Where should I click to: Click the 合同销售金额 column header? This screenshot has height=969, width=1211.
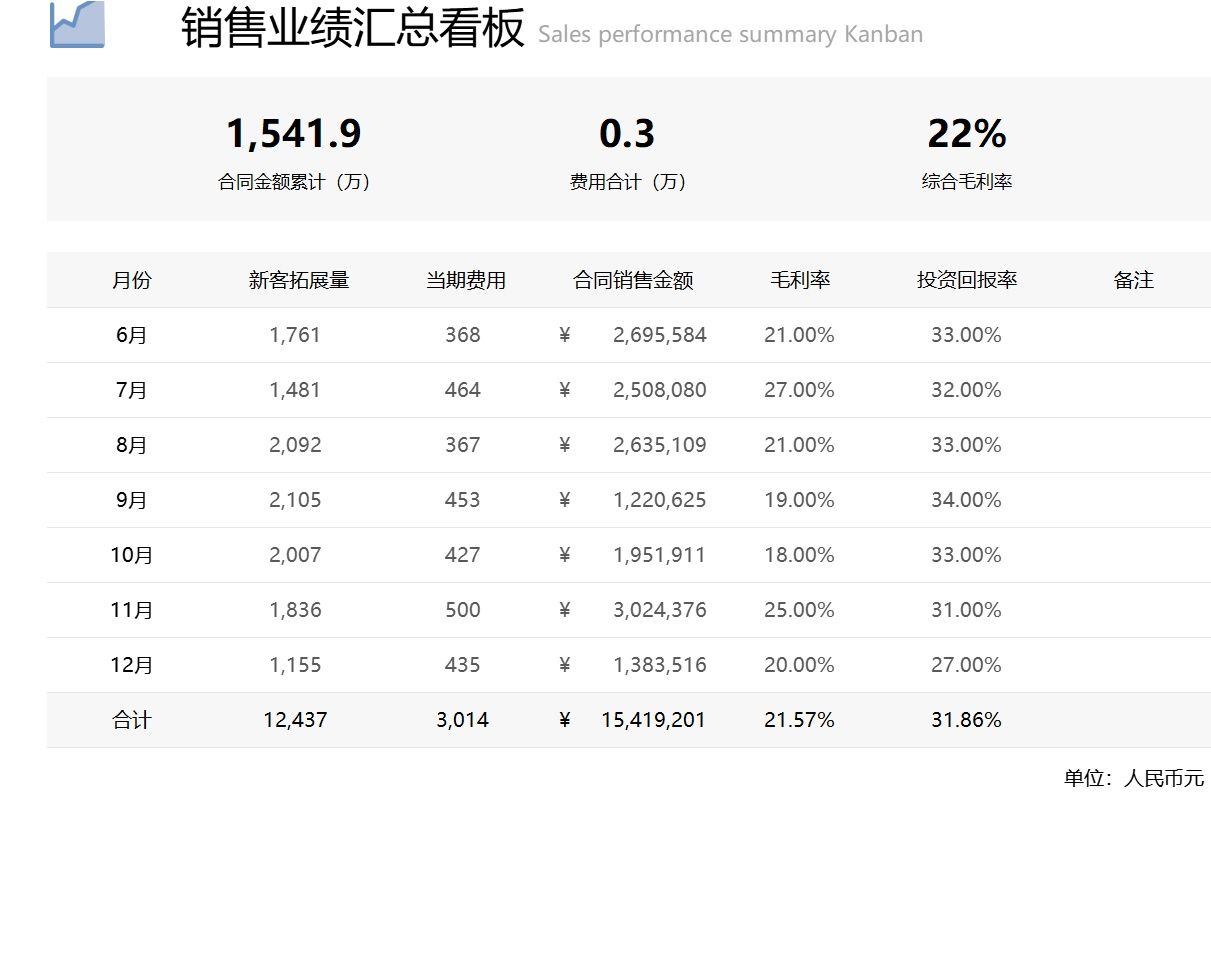coord(633,281)
